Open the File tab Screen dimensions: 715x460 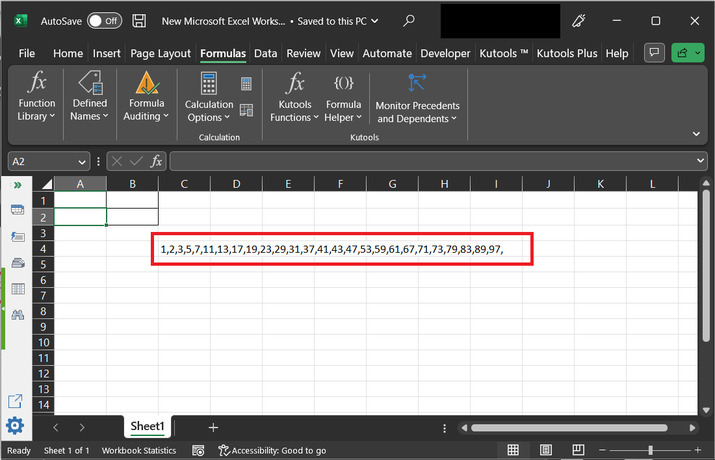[x=27, y=53]
